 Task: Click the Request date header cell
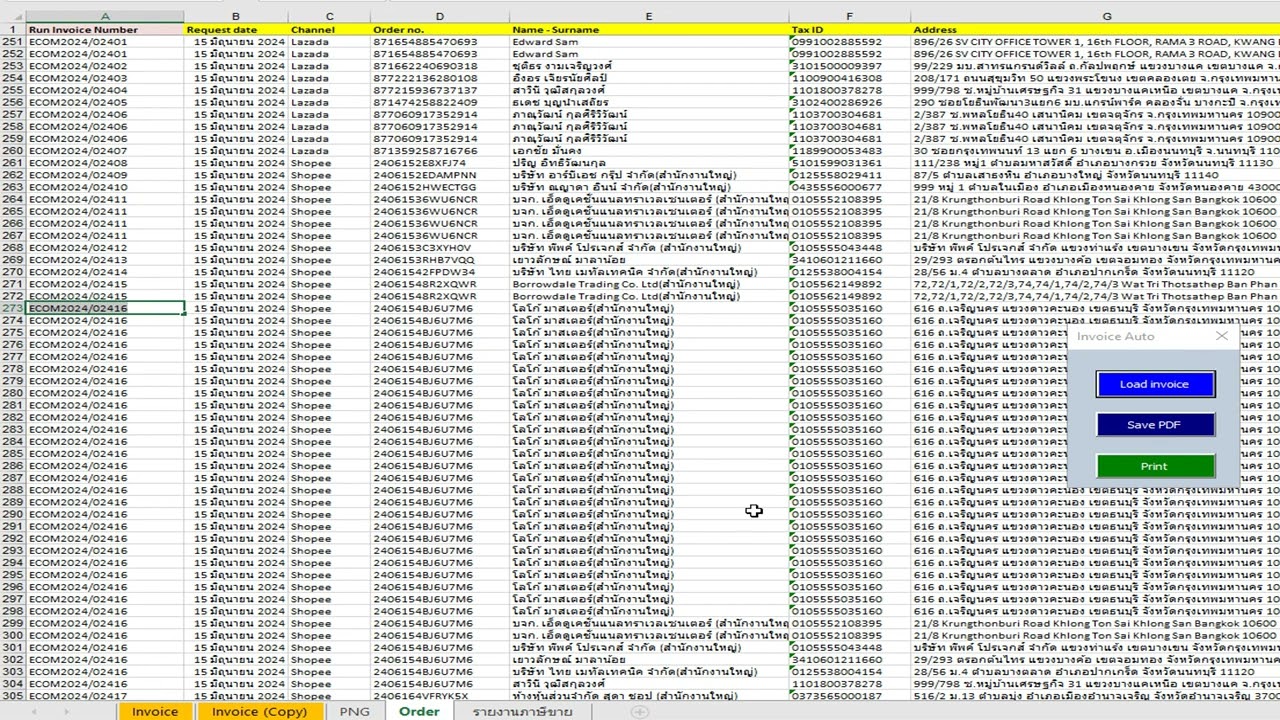tap(236, 30)
